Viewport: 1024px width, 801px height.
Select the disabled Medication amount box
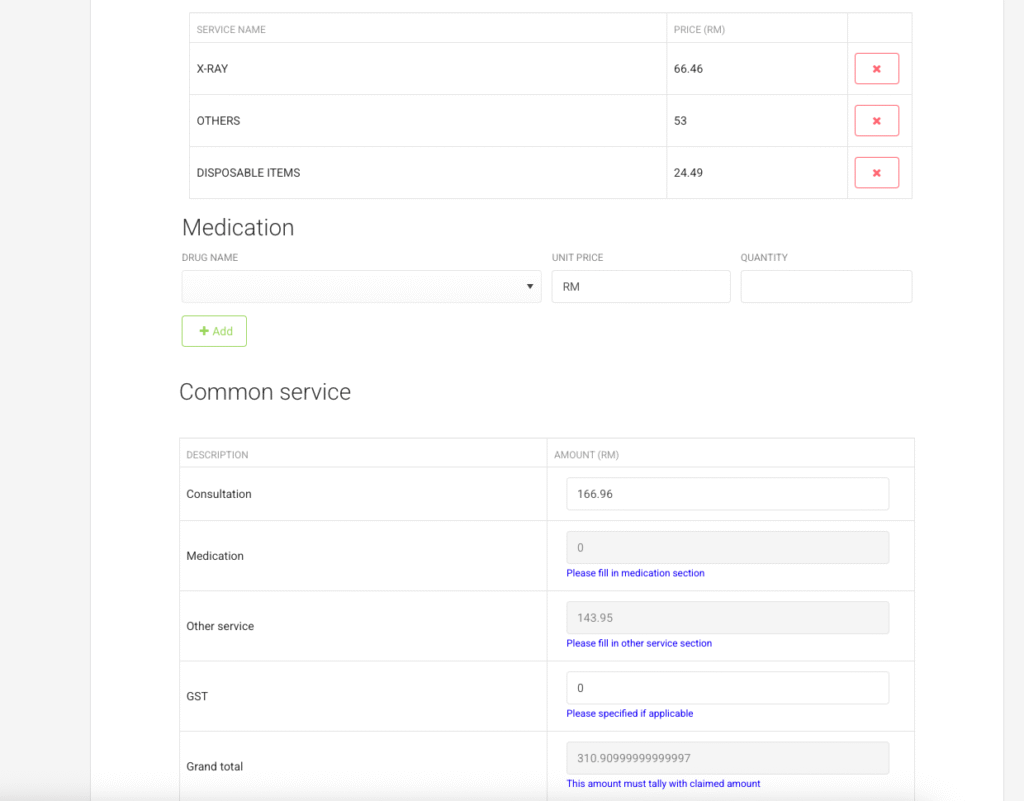coord(727,548)
